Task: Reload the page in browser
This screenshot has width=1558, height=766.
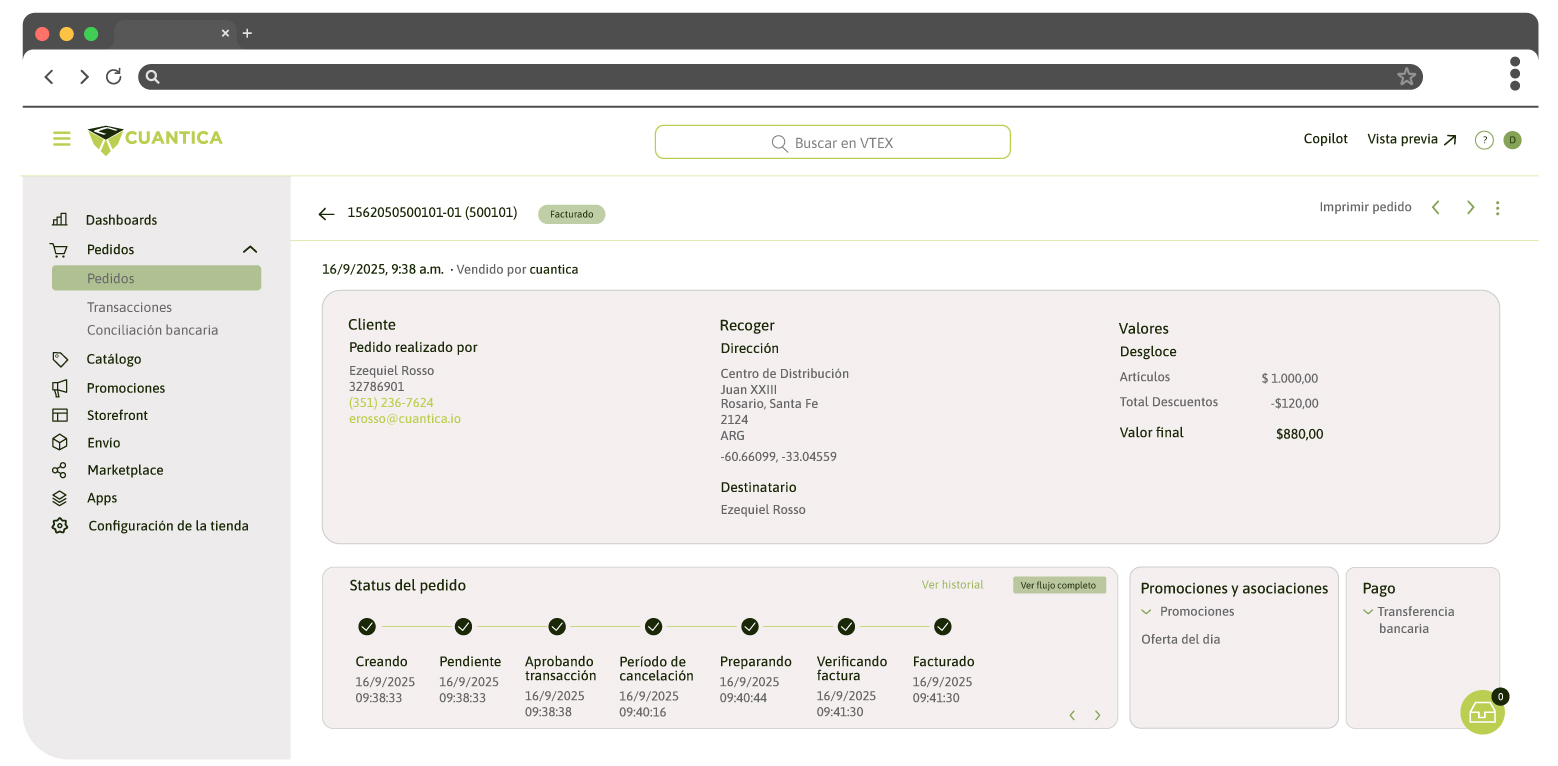Action: (114, 77)
